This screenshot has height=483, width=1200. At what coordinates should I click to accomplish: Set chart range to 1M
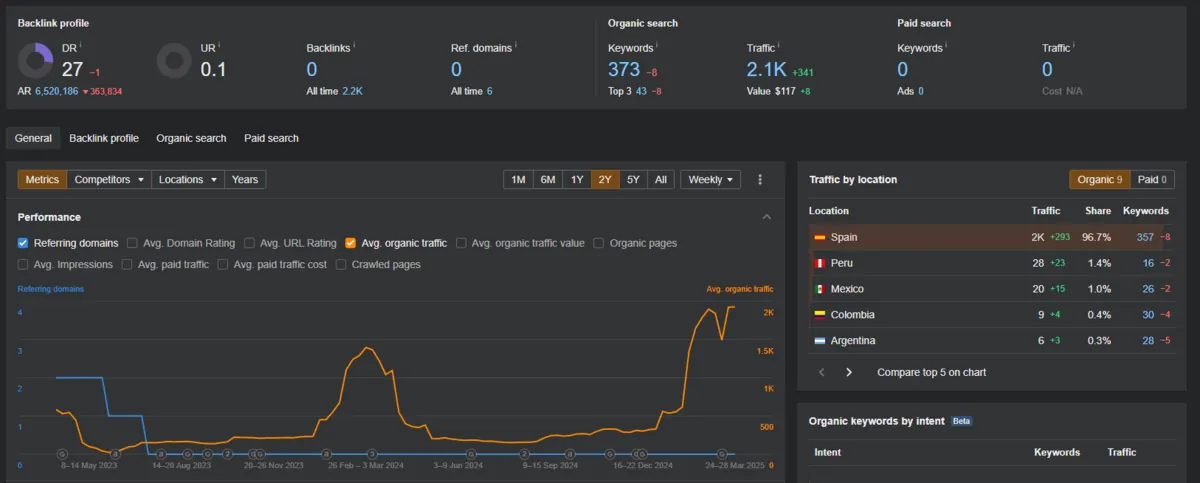[x=518, y=180]
